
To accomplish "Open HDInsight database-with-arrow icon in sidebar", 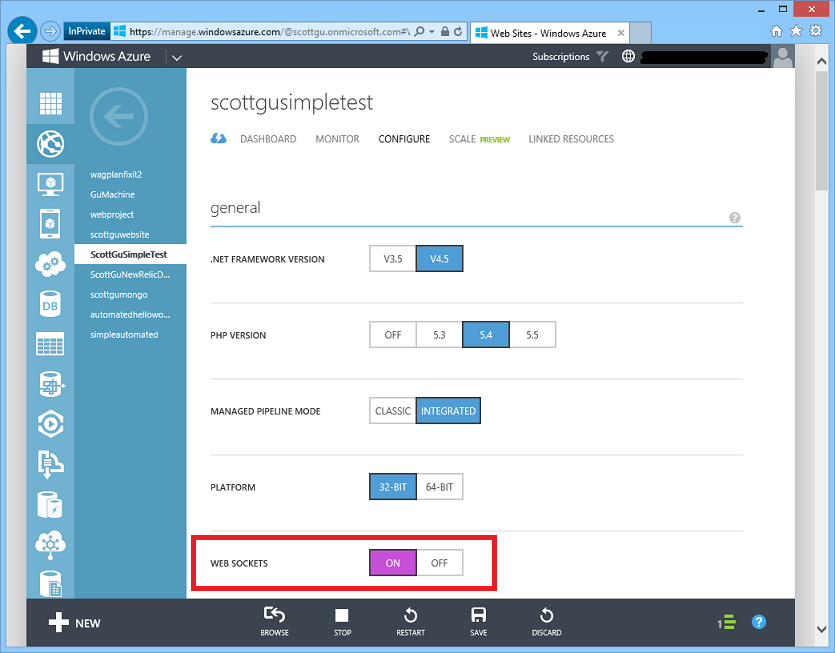I will (51, 384).
